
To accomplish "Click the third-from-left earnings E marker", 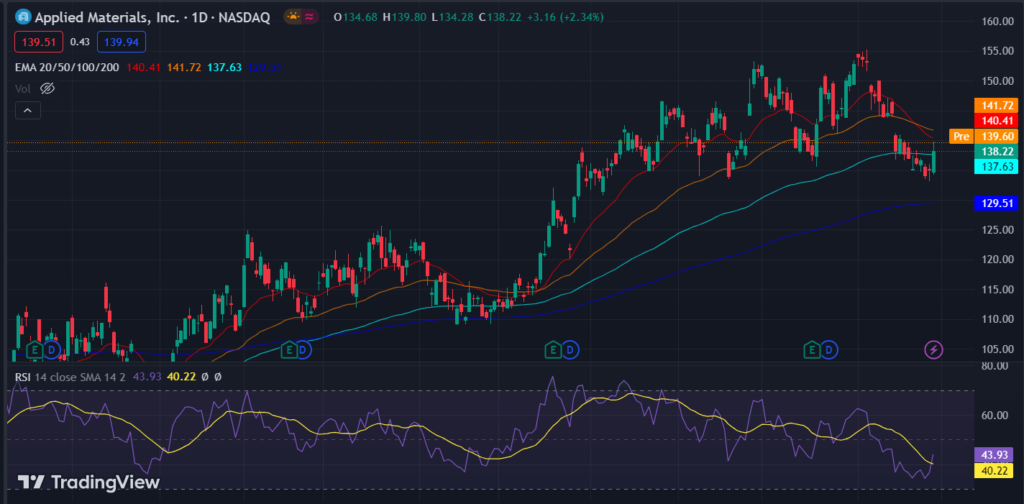I will point(553,350).
